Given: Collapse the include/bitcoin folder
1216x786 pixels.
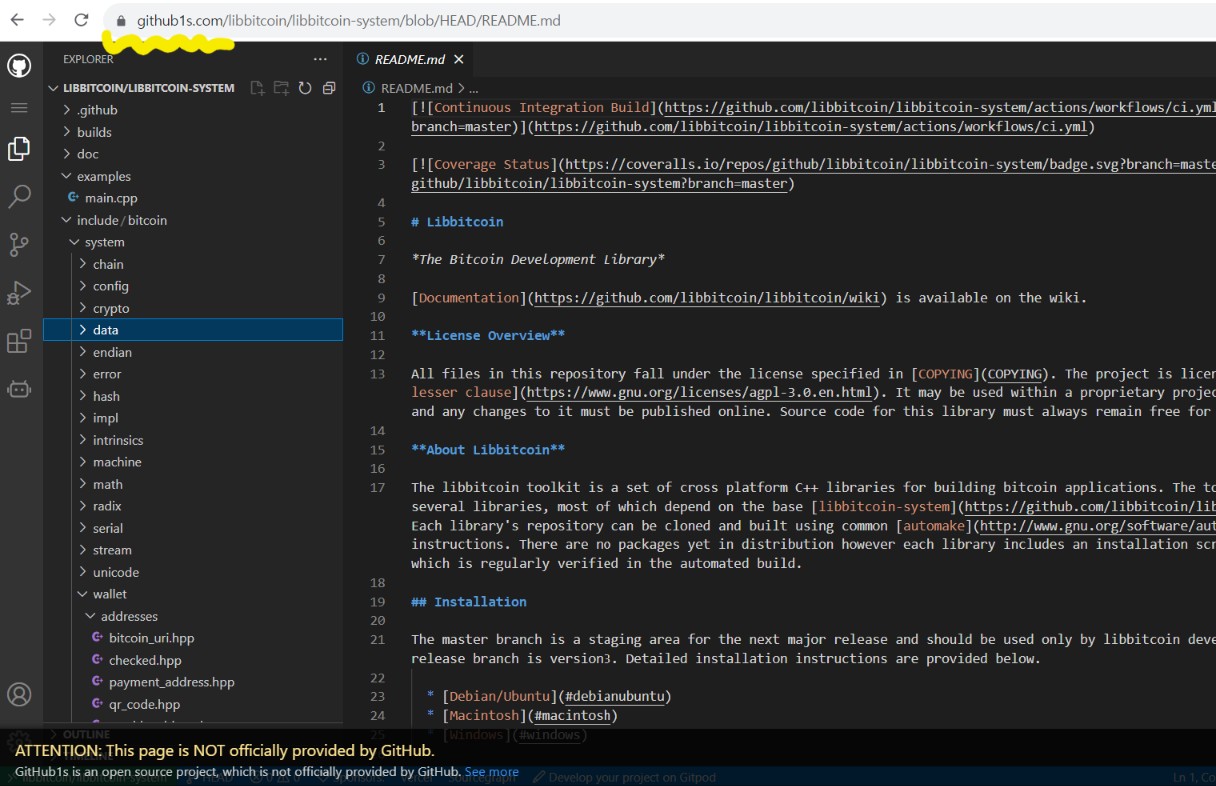Looking at the screenshot, I should (122, 220).
